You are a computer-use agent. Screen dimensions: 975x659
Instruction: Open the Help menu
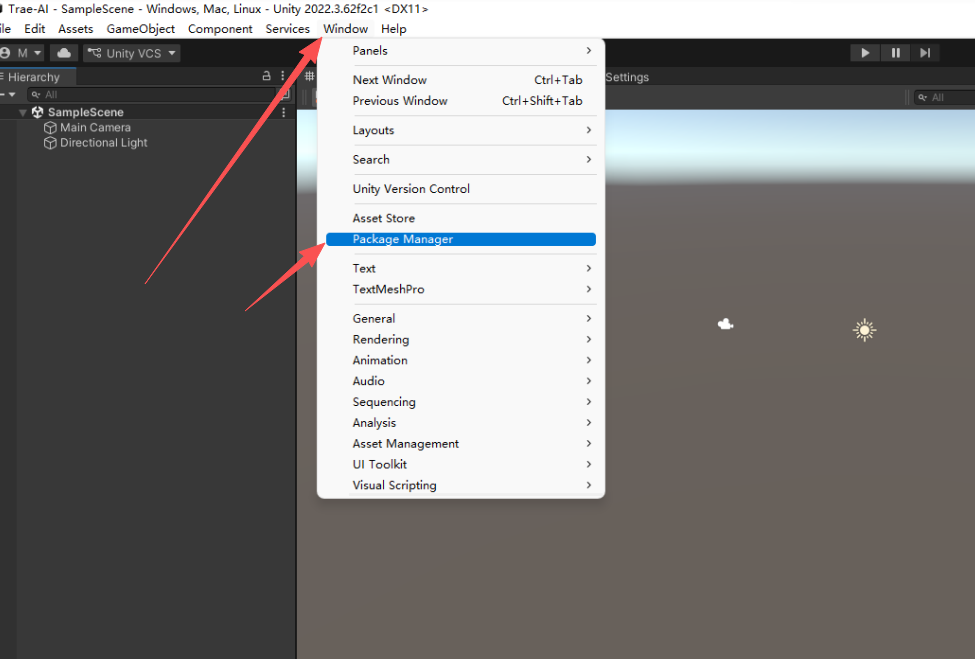pyautogui.click(x=394, y=29)
